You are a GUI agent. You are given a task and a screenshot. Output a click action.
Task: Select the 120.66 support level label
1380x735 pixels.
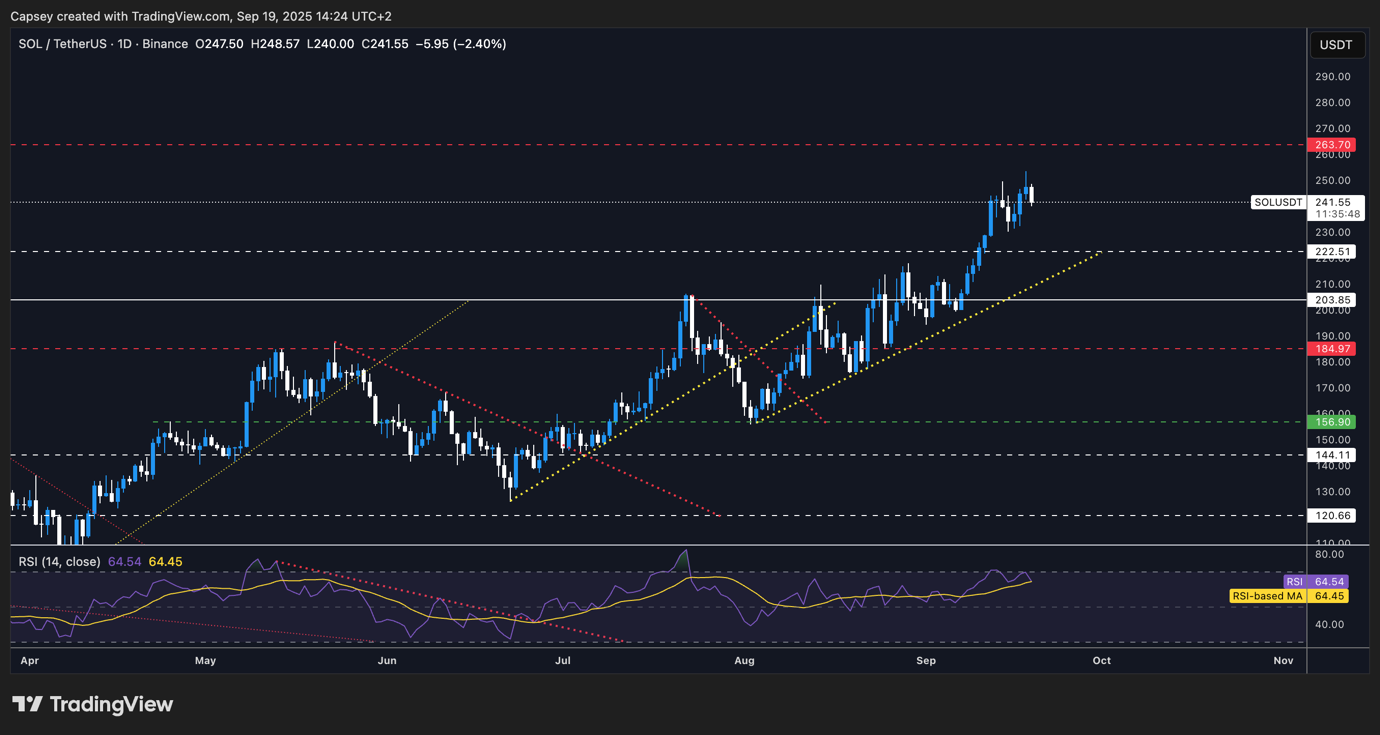[1331, 516]
